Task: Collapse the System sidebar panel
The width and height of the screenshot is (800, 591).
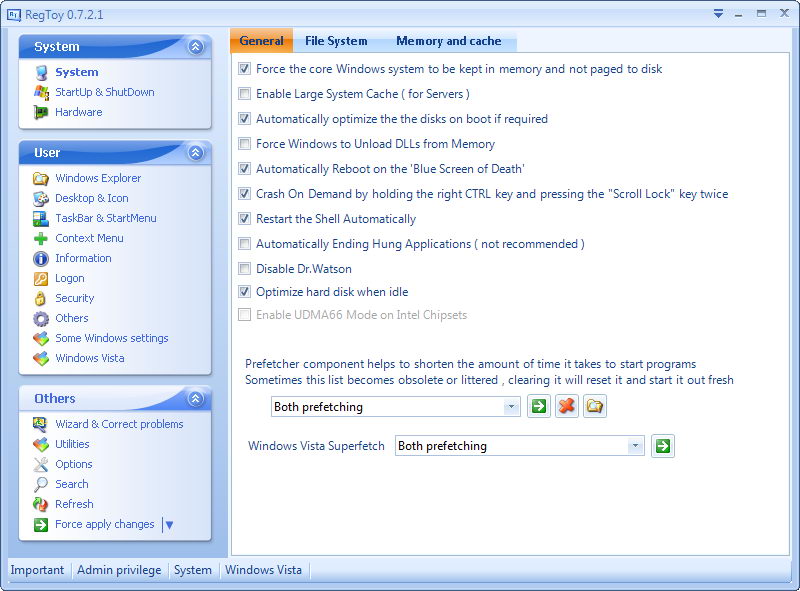Action: 195,47
